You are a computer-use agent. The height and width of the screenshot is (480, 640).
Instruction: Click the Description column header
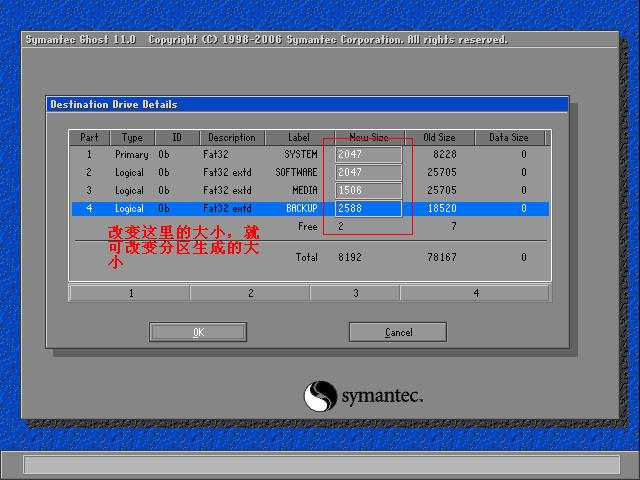tap(232, 138)
